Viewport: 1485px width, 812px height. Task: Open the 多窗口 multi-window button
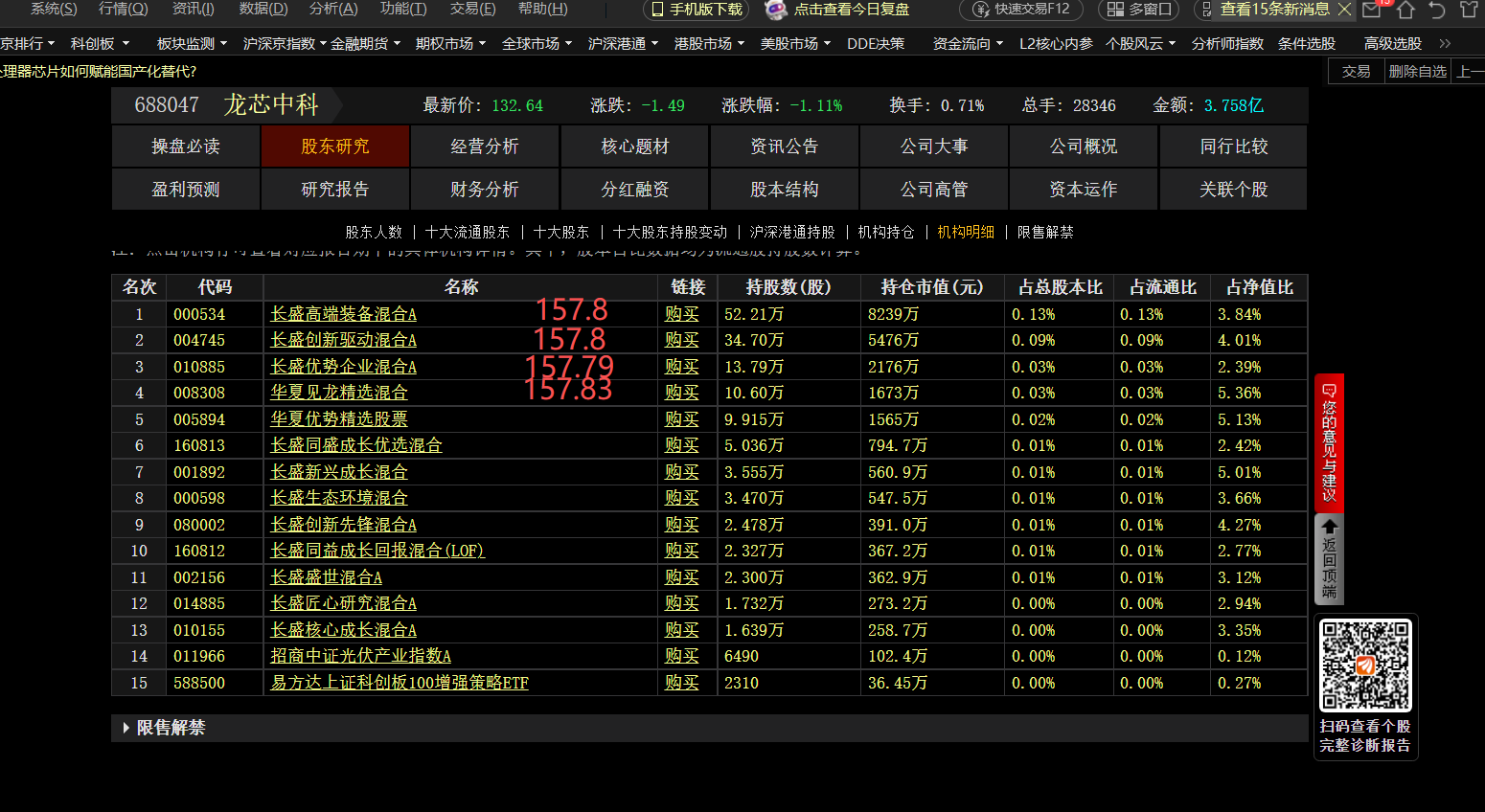[x=1139, y=10]
